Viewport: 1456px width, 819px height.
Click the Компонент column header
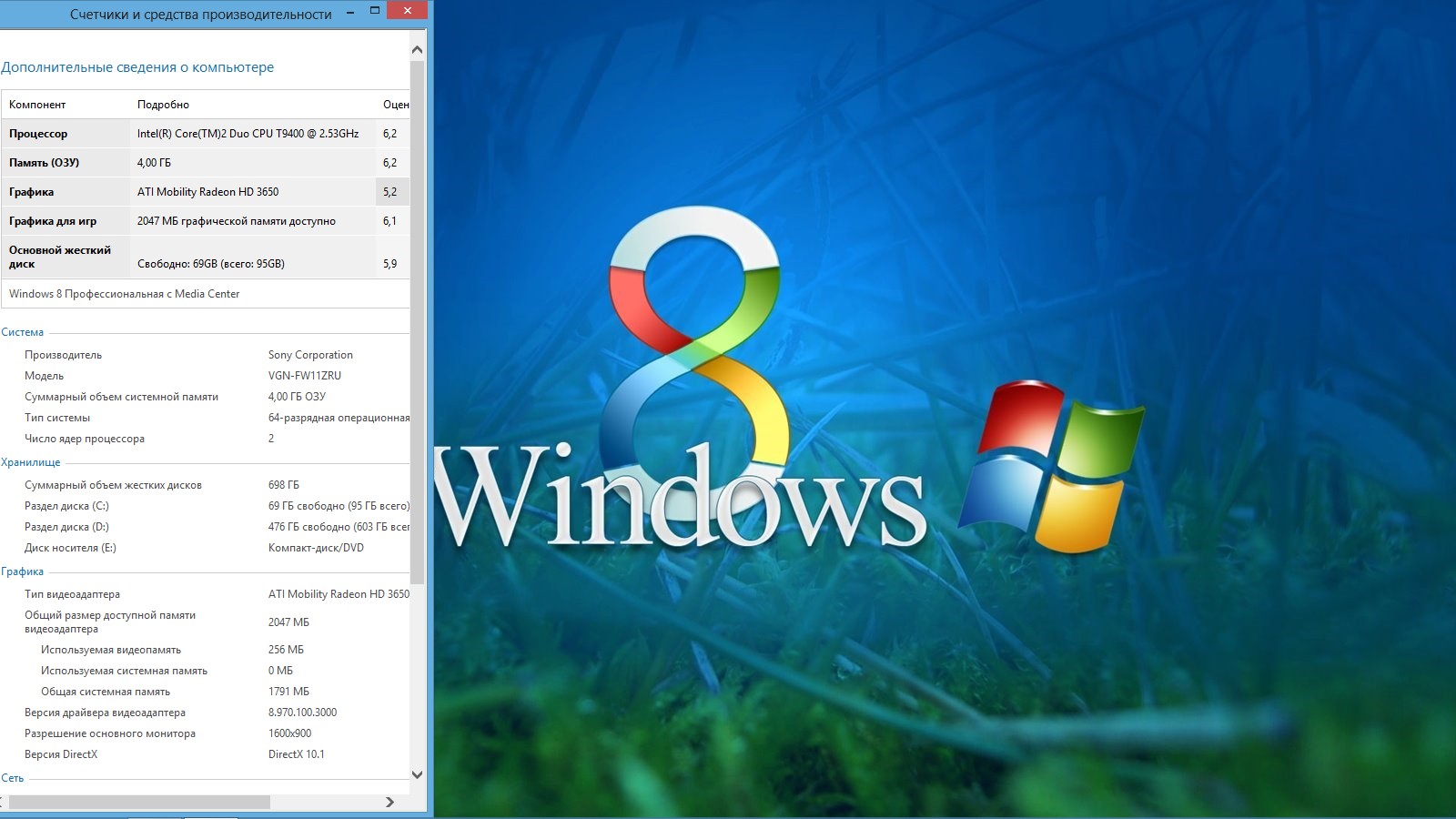[x=37, y=105]
